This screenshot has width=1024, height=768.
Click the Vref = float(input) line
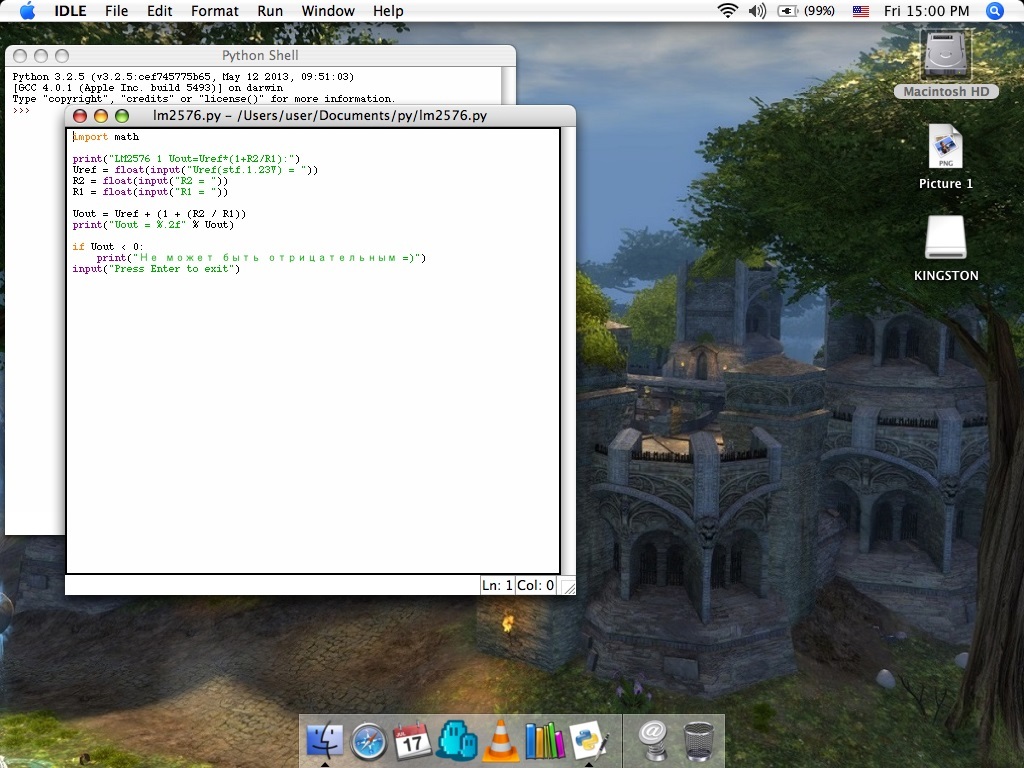click(195, 169)
